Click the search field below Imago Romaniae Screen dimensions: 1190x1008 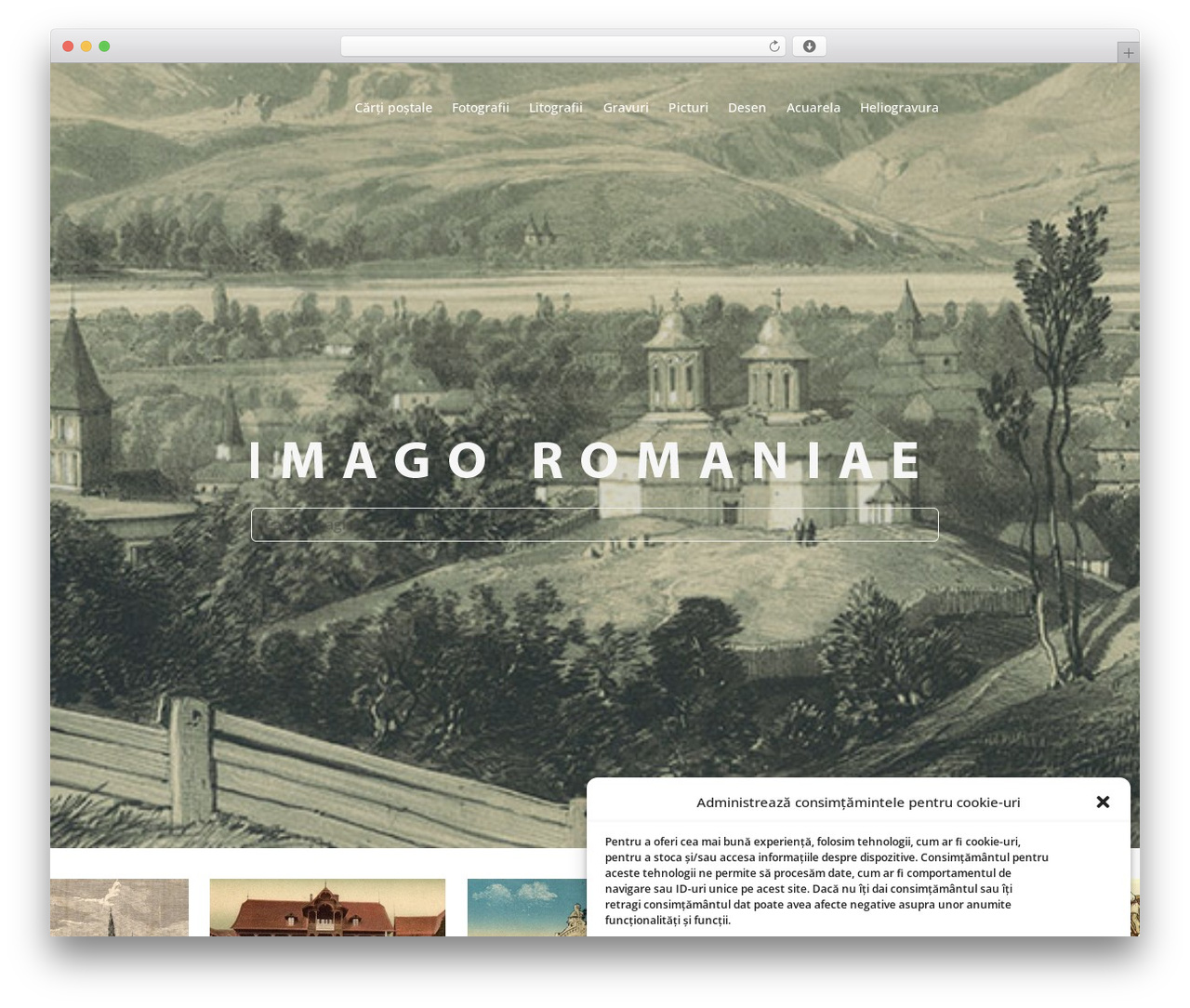point(595,524)
